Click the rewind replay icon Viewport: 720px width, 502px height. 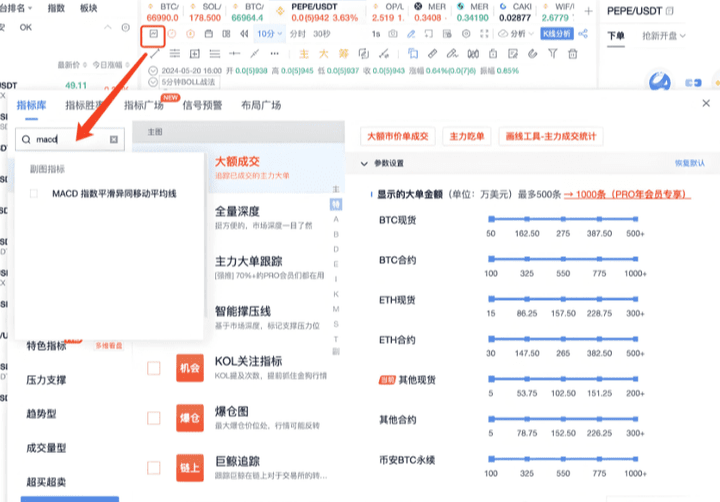[x=244, y=34]
